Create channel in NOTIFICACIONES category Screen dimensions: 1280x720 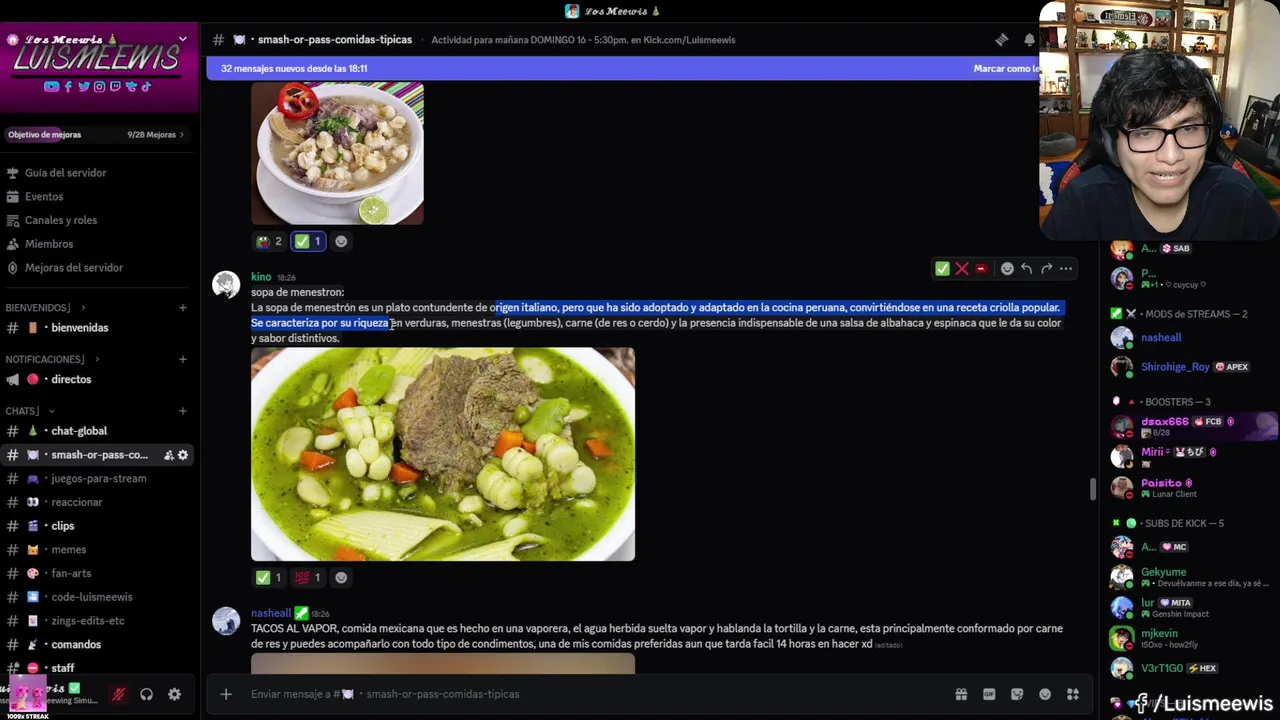click(x=183, y=359)
